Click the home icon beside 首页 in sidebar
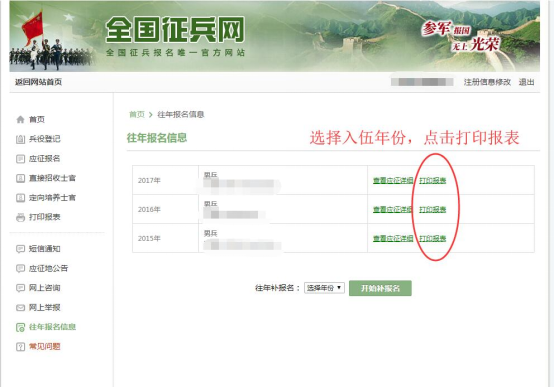 20,119
